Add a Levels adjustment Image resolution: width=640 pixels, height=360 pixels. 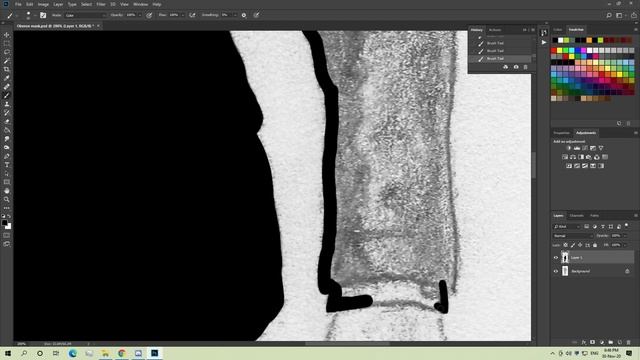(x=577, y=148)
